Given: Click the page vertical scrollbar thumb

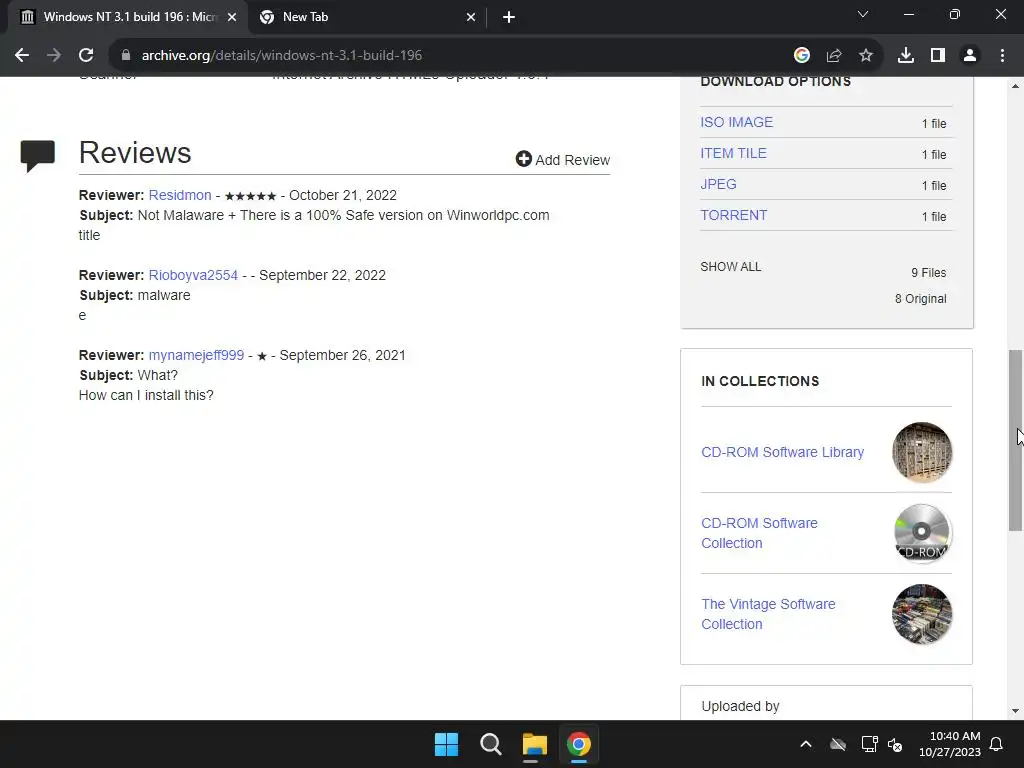Looking at the screenshot, I should click(x=1016, y=440).
